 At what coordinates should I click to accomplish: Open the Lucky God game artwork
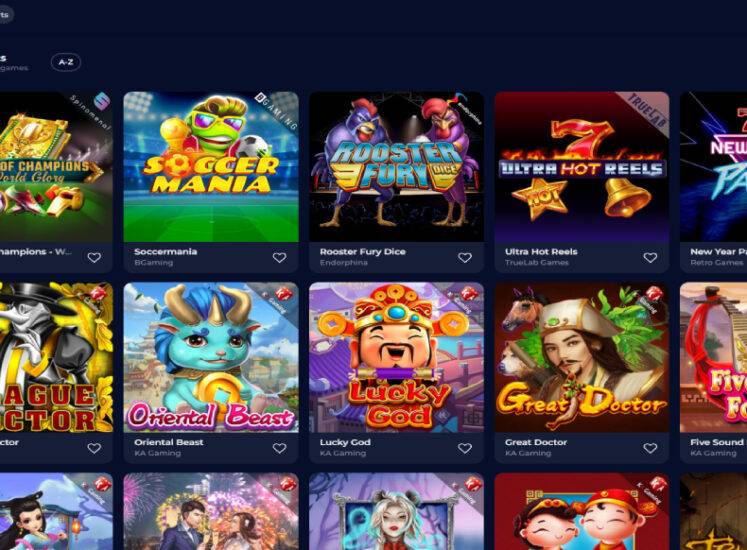coord(396,357)
